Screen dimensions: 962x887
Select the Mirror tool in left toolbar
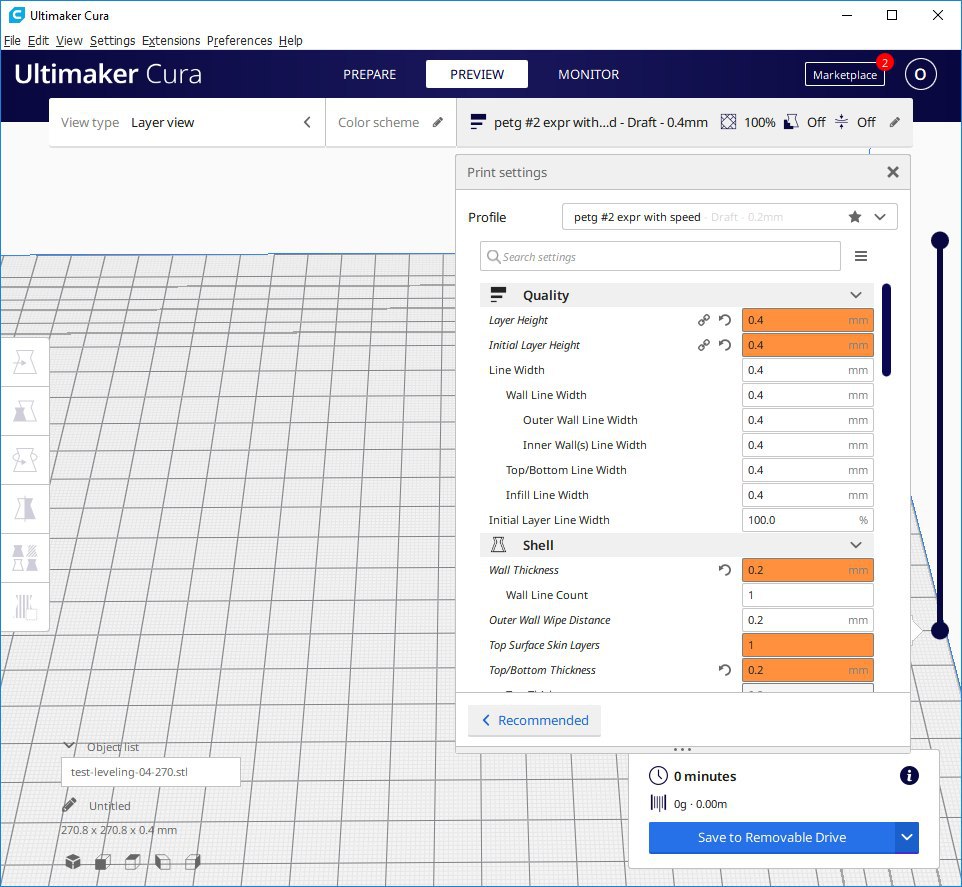coord(25,509)
